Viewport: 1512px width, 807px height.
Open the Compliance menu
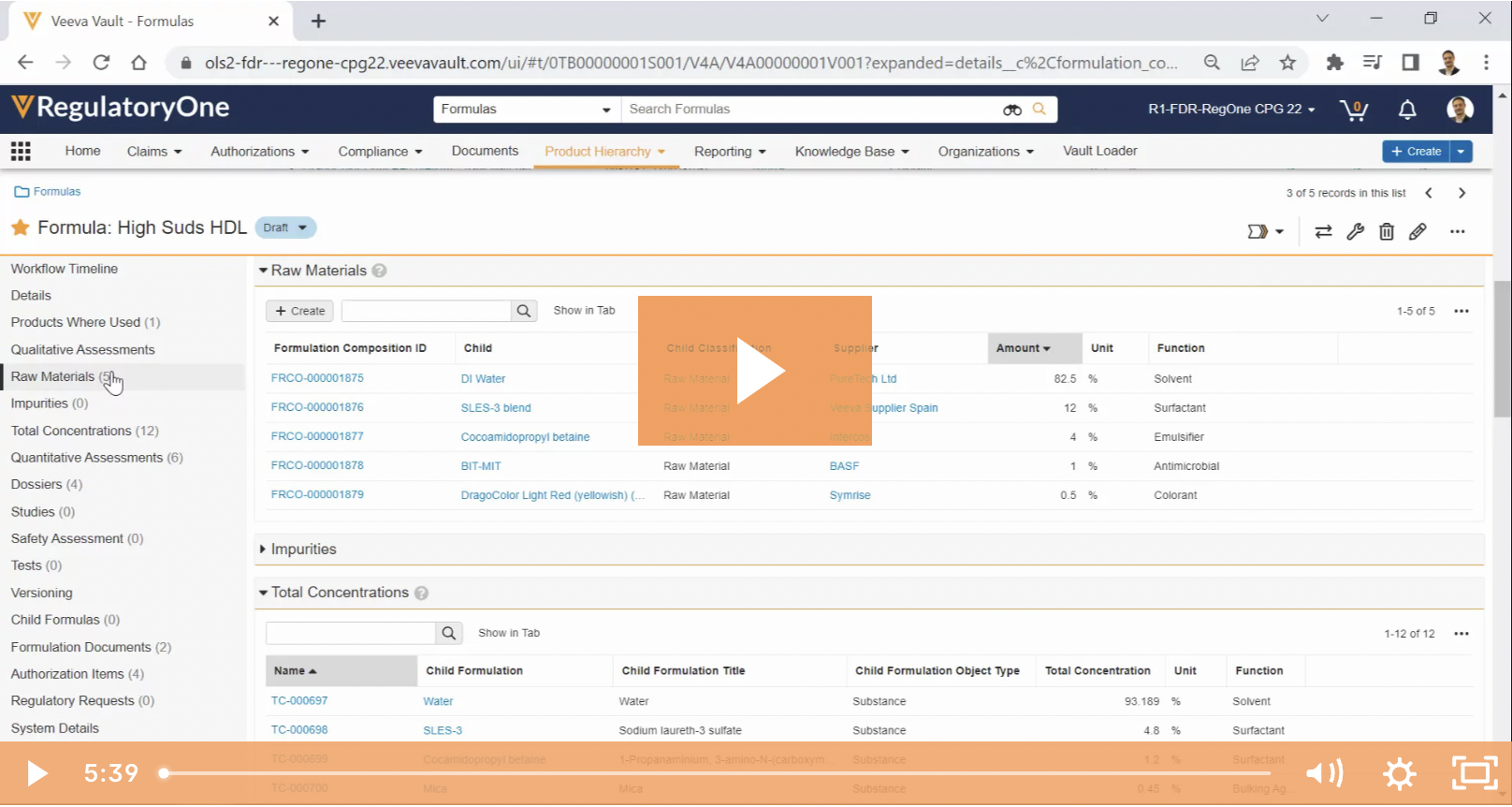(380, 152)
